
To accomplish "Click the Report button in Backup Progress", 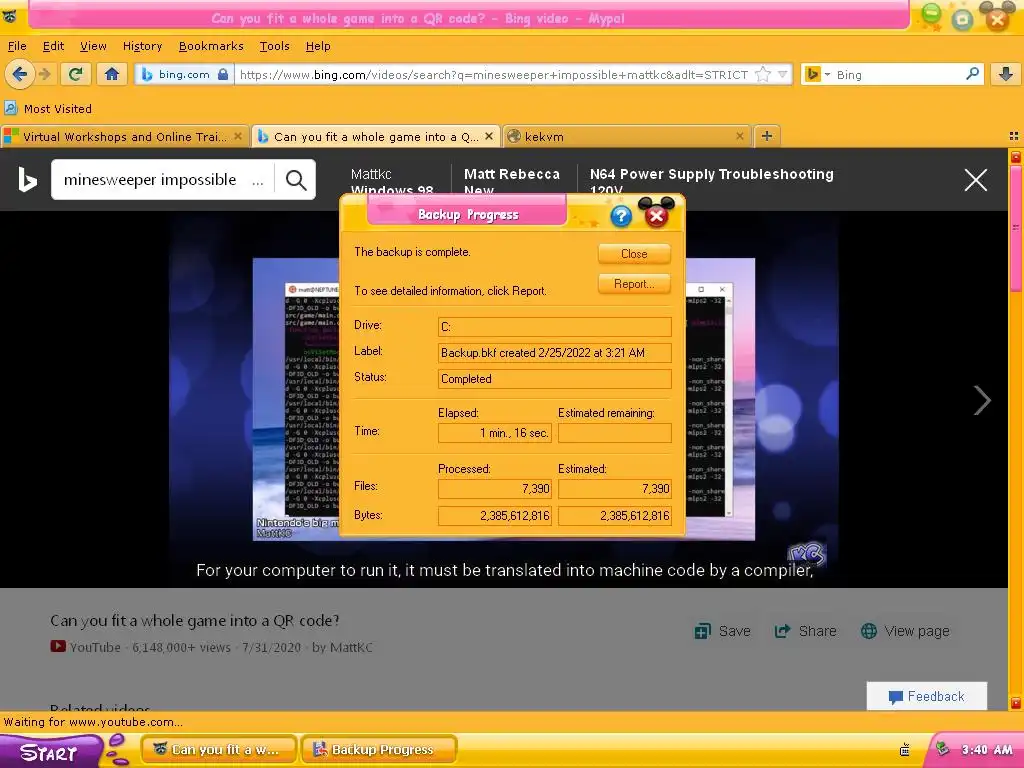I will tap(634, 283).
